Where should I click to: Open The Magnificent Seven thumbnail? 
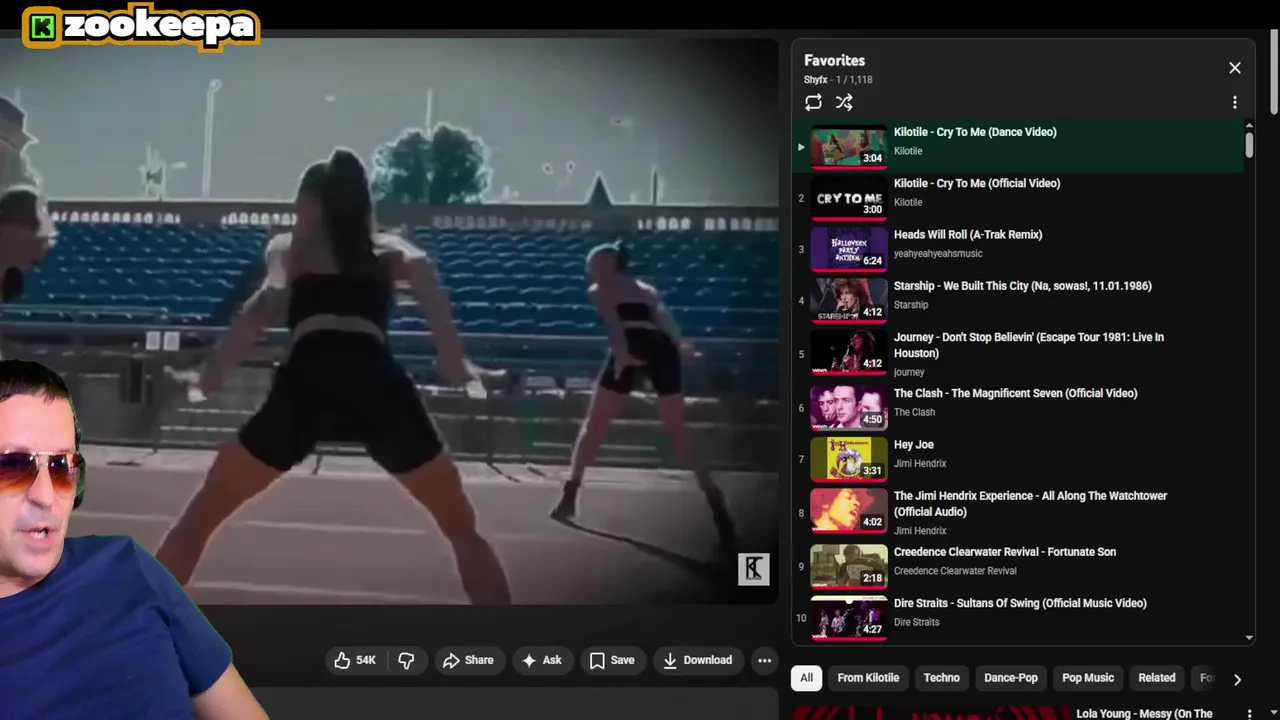[848, 407]
